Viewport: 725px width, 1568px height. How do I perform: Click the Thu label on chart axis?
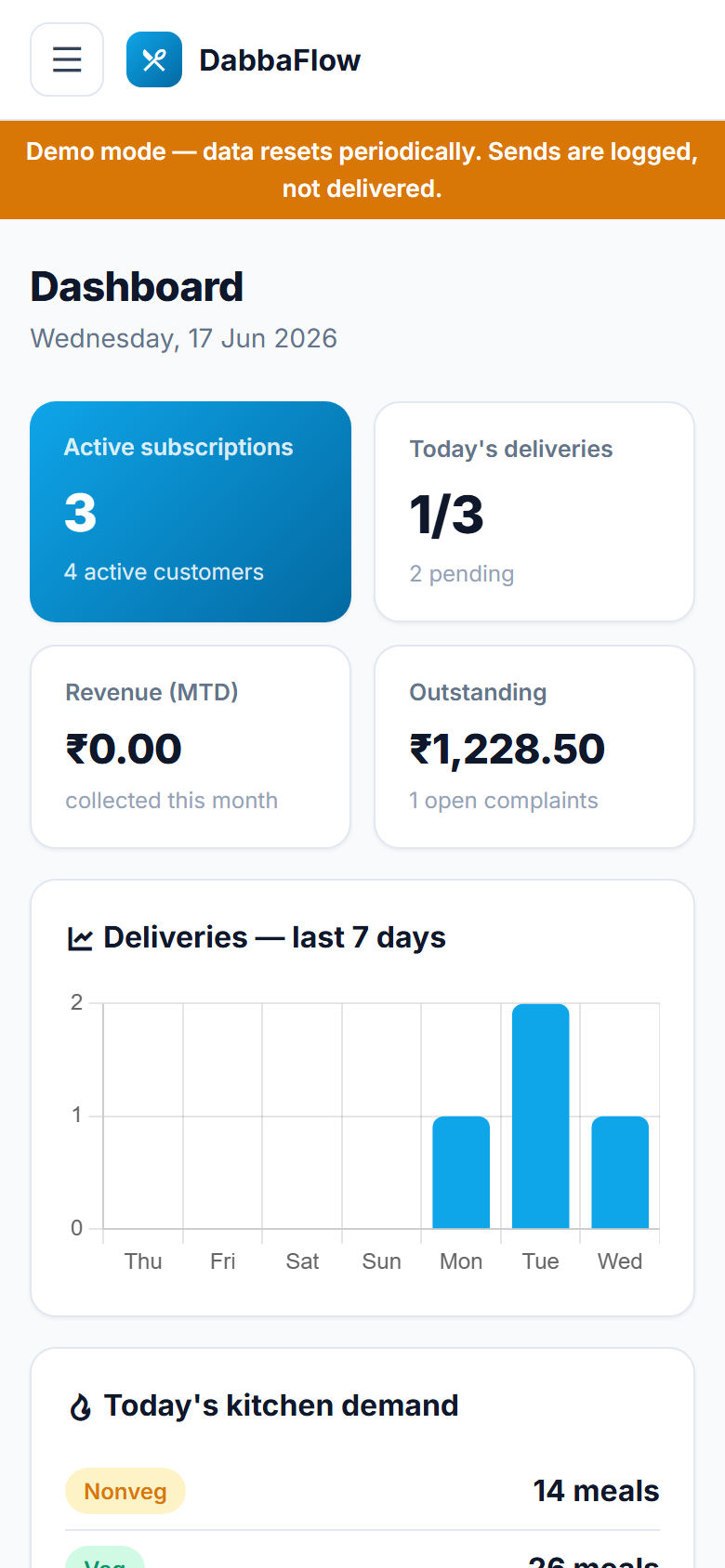pos(143,1261)
